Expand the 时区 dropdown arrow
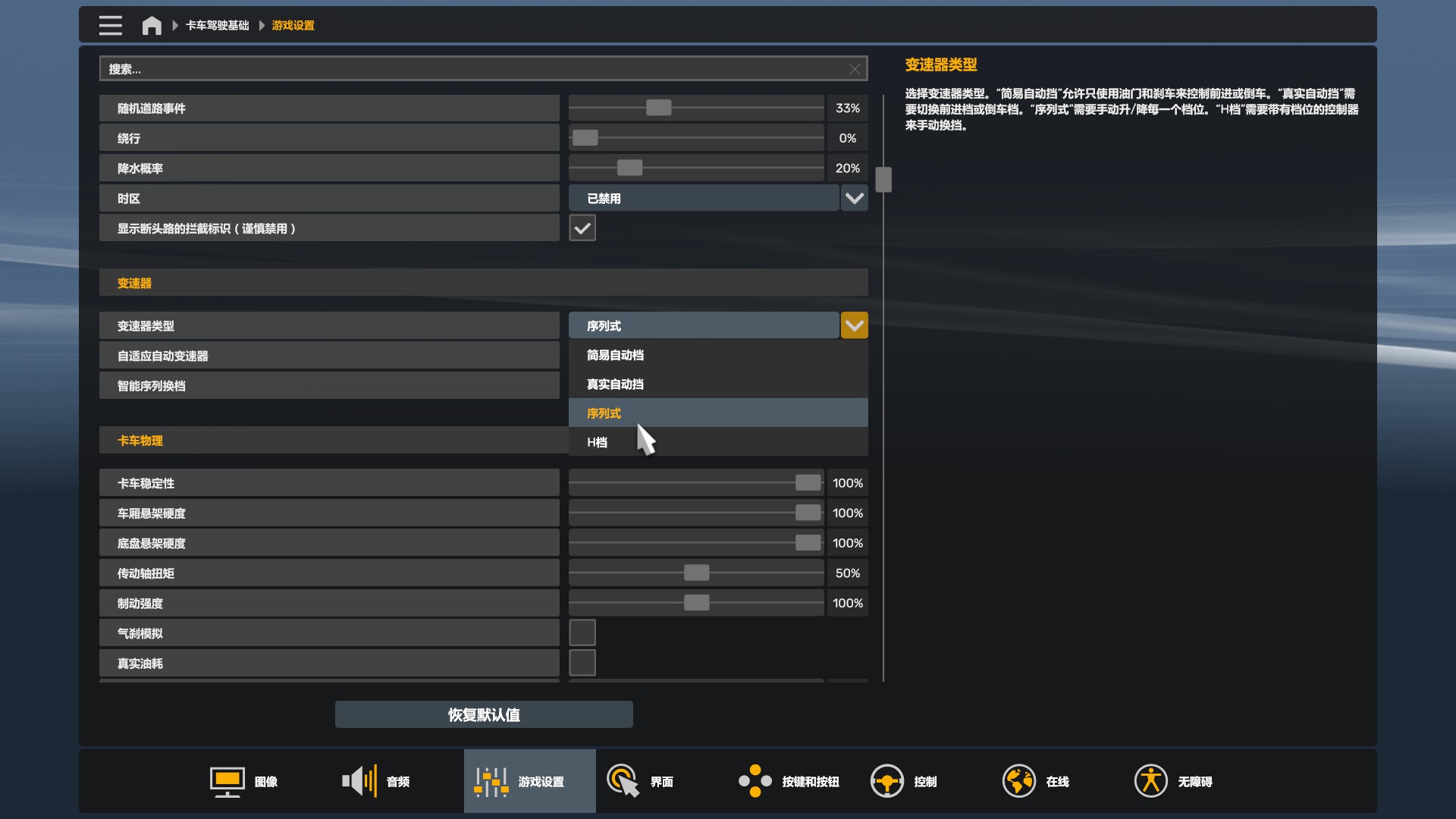1456x819 pixels. [854, 199]
